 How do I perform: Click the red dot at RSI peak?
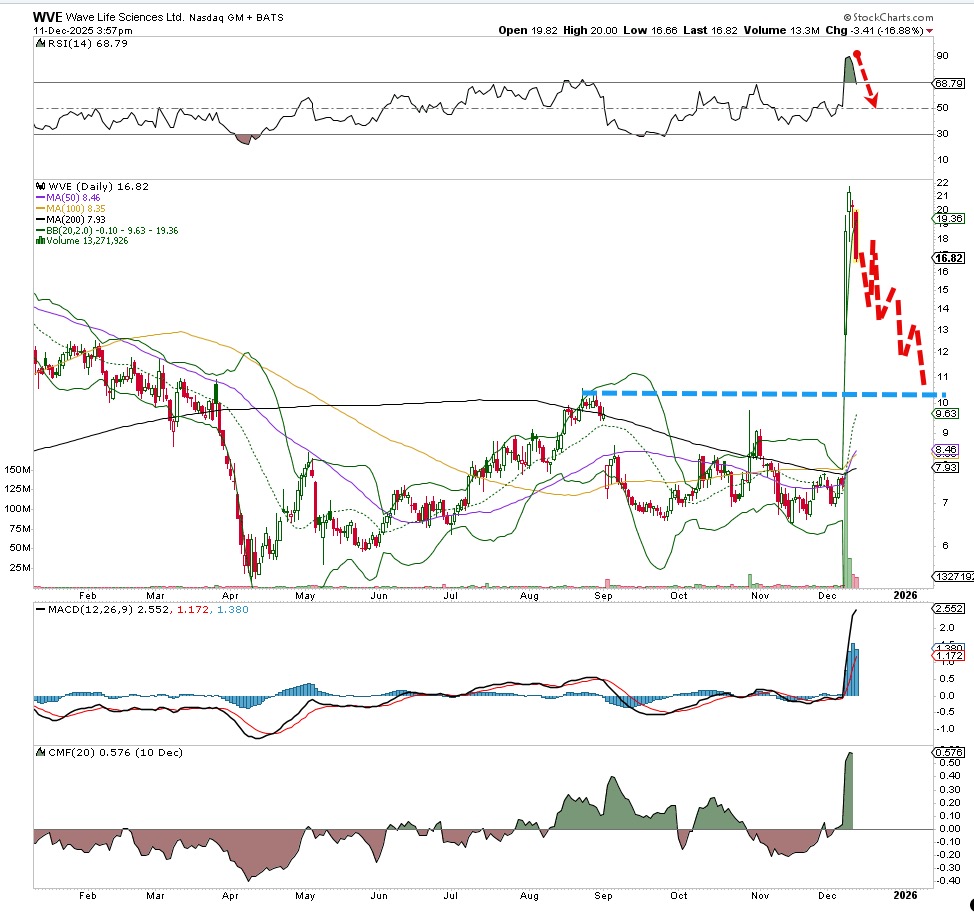click(856, 53)
